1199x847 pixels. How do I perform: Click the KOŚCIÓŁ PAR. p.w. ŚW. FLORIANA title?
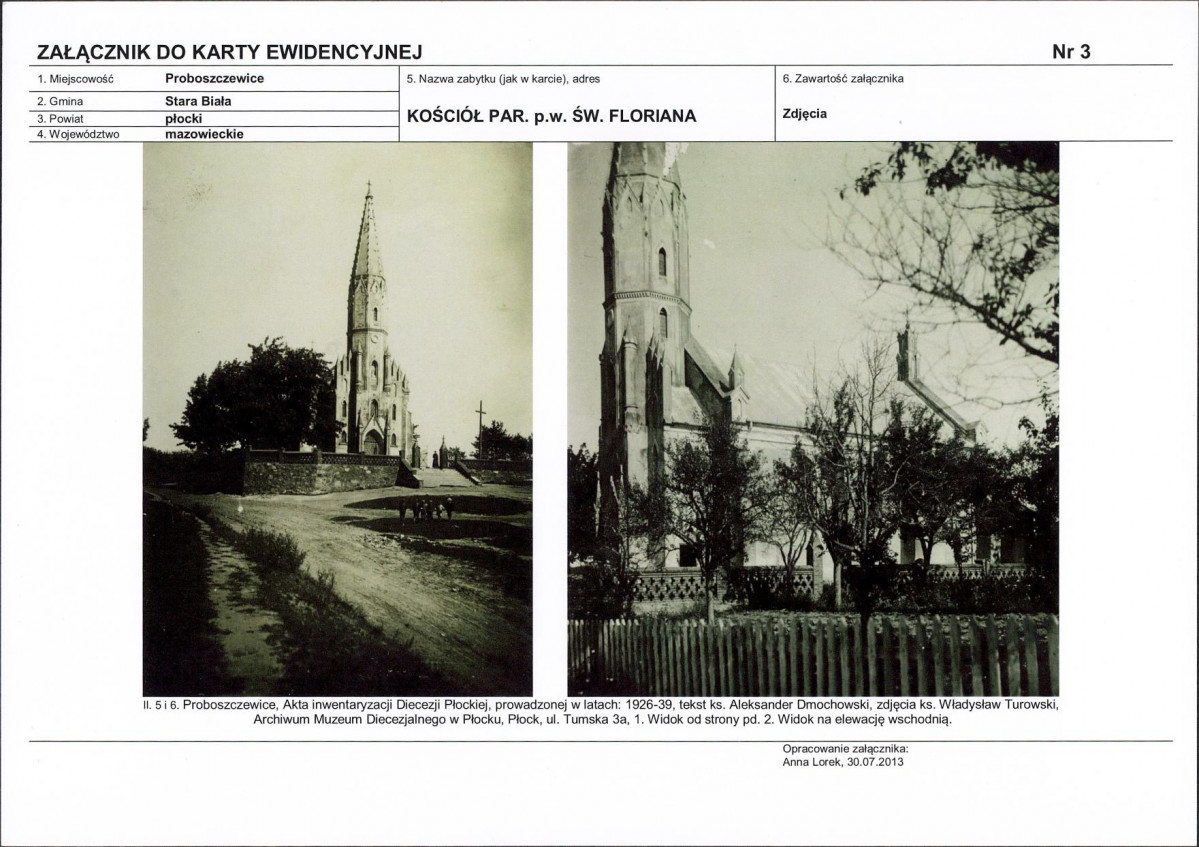[551, 116]
